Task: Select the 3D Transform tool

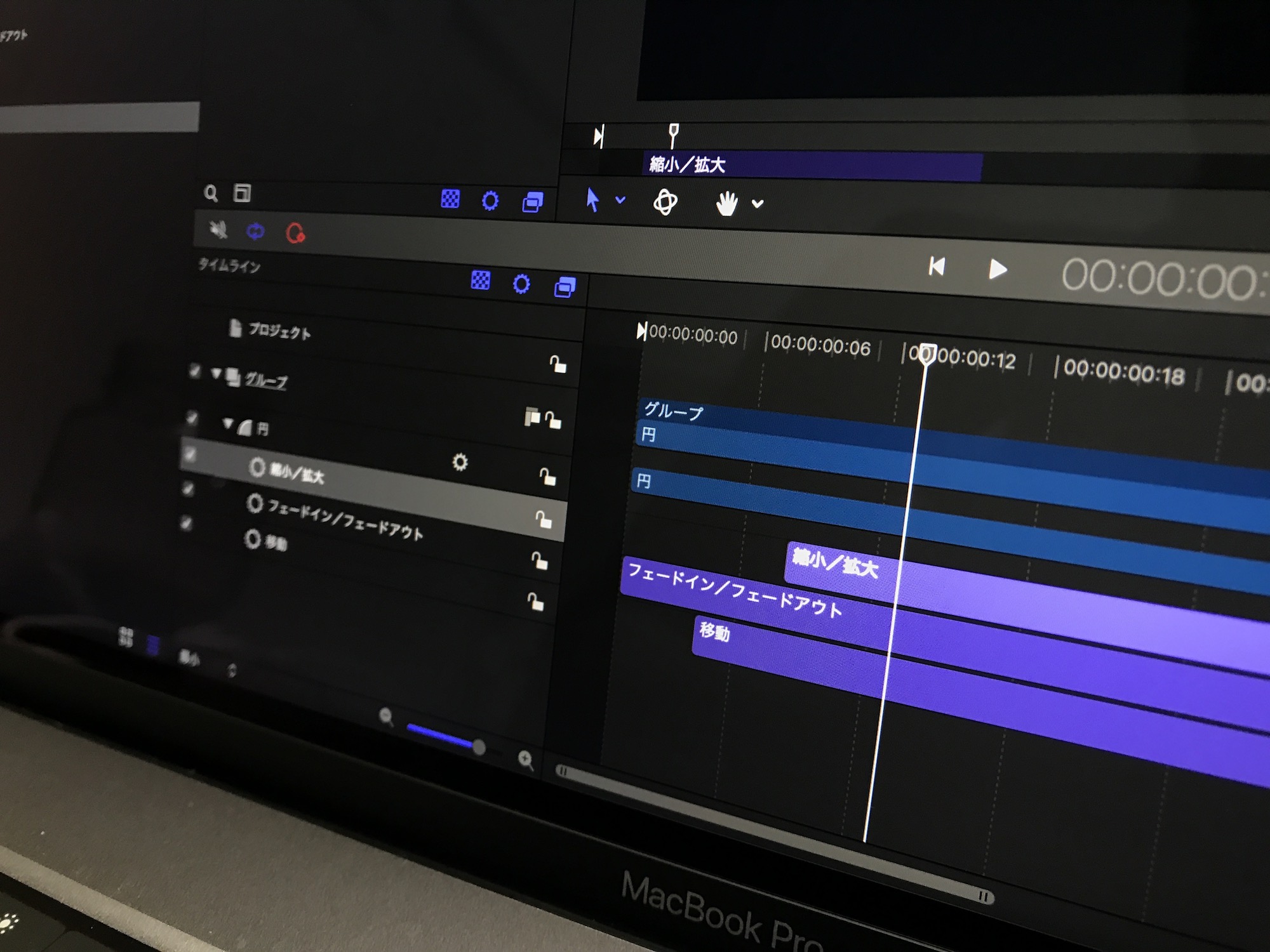Action: point(665,202)
